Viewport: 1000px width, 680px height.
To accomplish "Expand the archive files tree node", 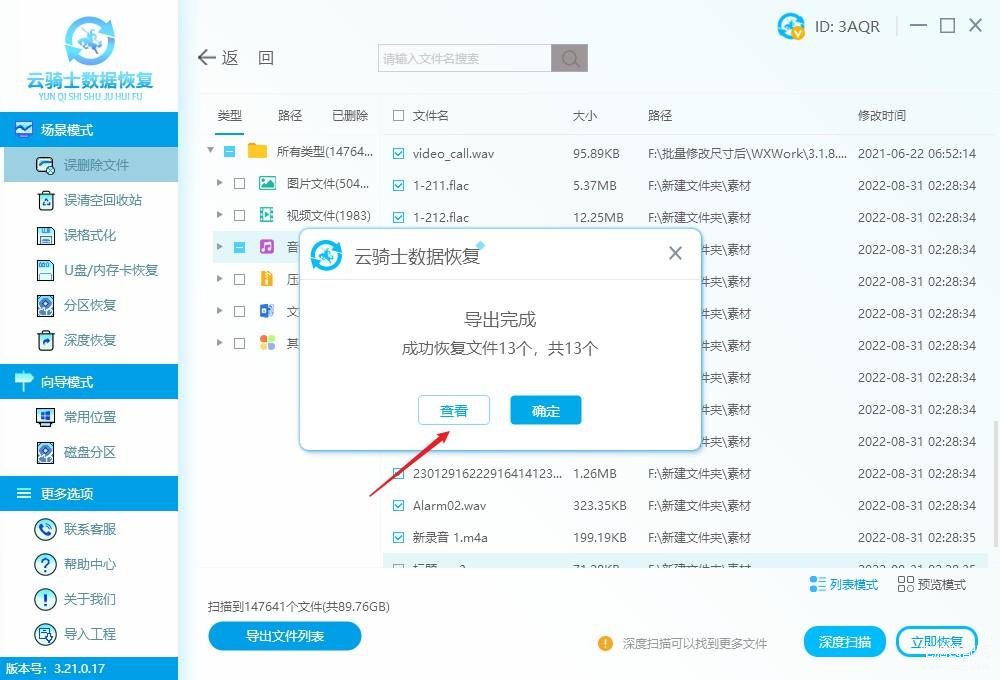I will coord(219,279).
